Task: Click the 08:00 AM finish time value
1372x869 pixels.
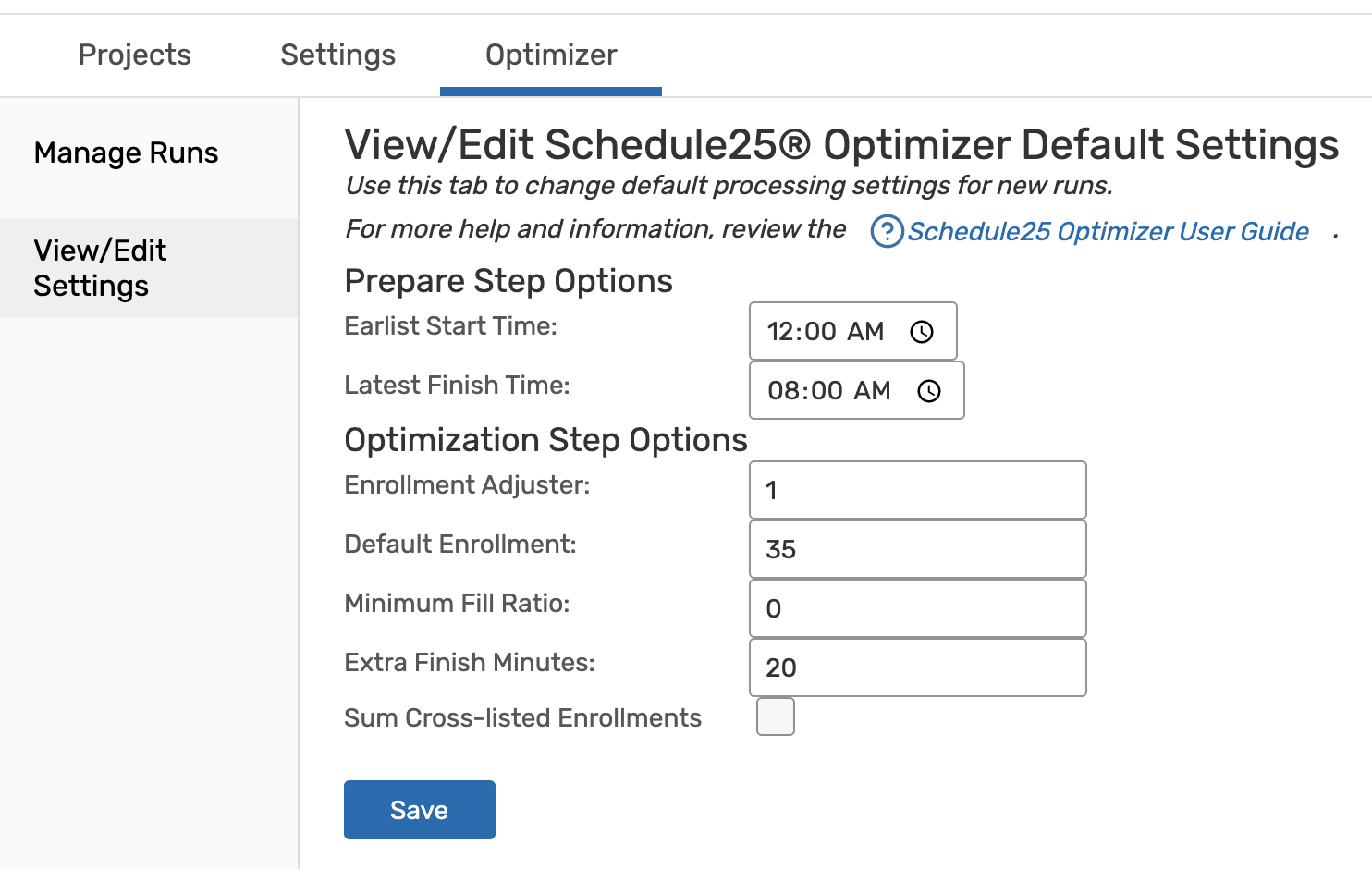Action: [828, 391]
